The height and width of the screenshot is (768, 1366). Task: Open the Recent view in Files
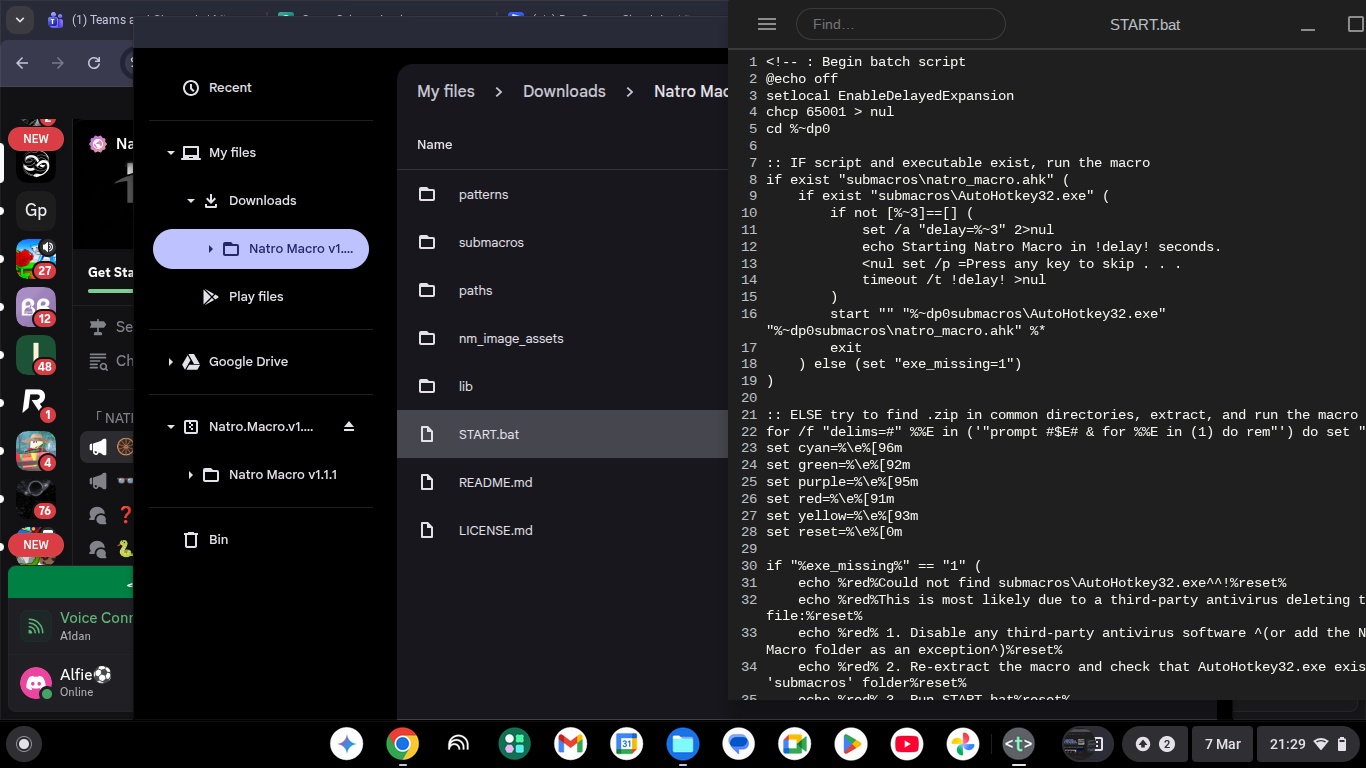(x=229, y=87)
